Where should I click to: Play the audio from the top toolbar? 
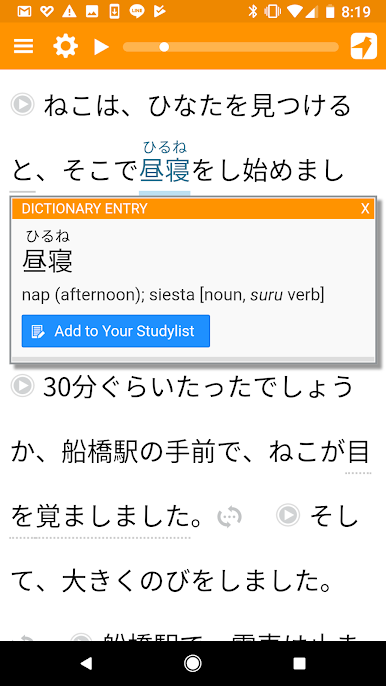tap(102, 46)
